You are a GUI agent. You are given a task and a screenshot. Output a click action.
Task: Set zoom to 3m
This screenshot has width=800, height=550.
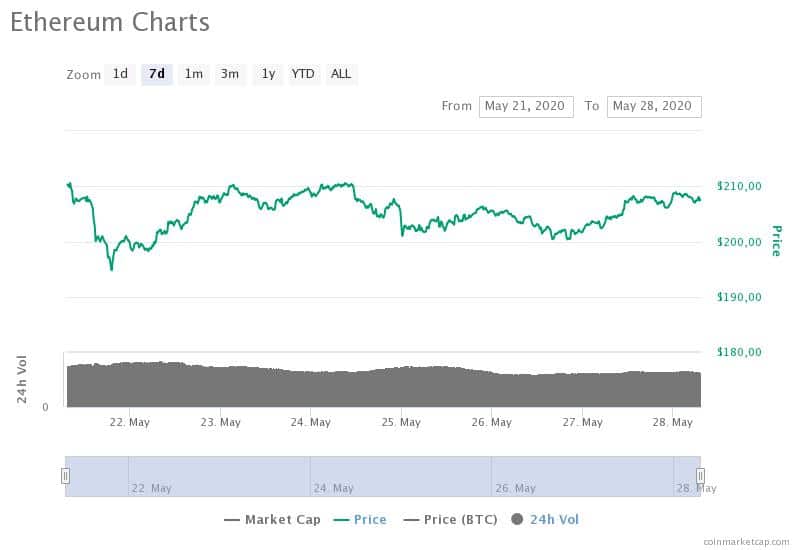coord(230,74)
